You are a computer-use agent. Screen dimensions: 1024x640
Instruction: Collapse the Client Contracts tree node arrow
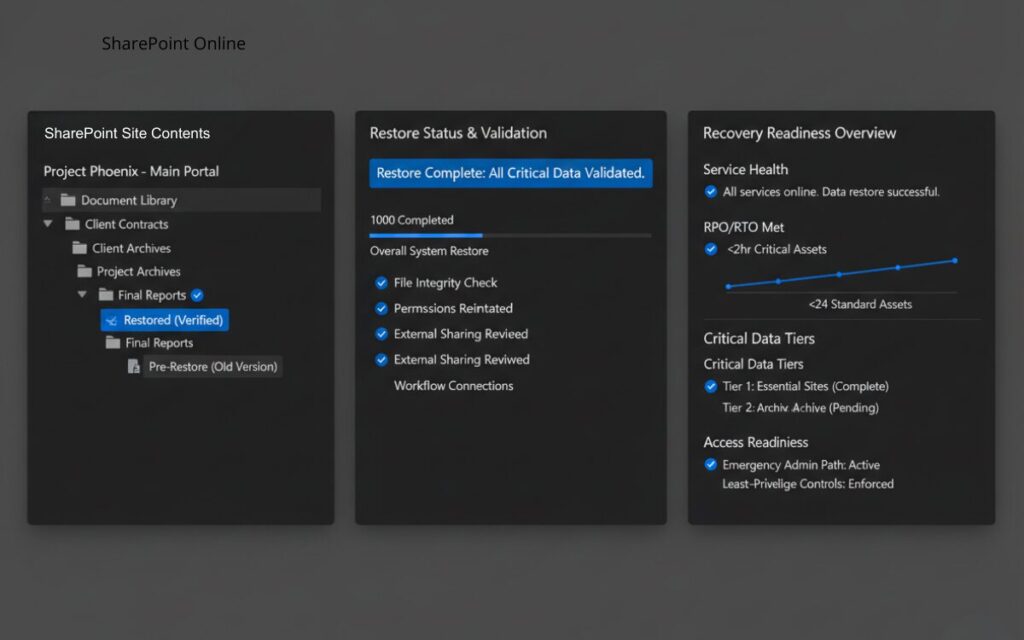coord(48,224)
